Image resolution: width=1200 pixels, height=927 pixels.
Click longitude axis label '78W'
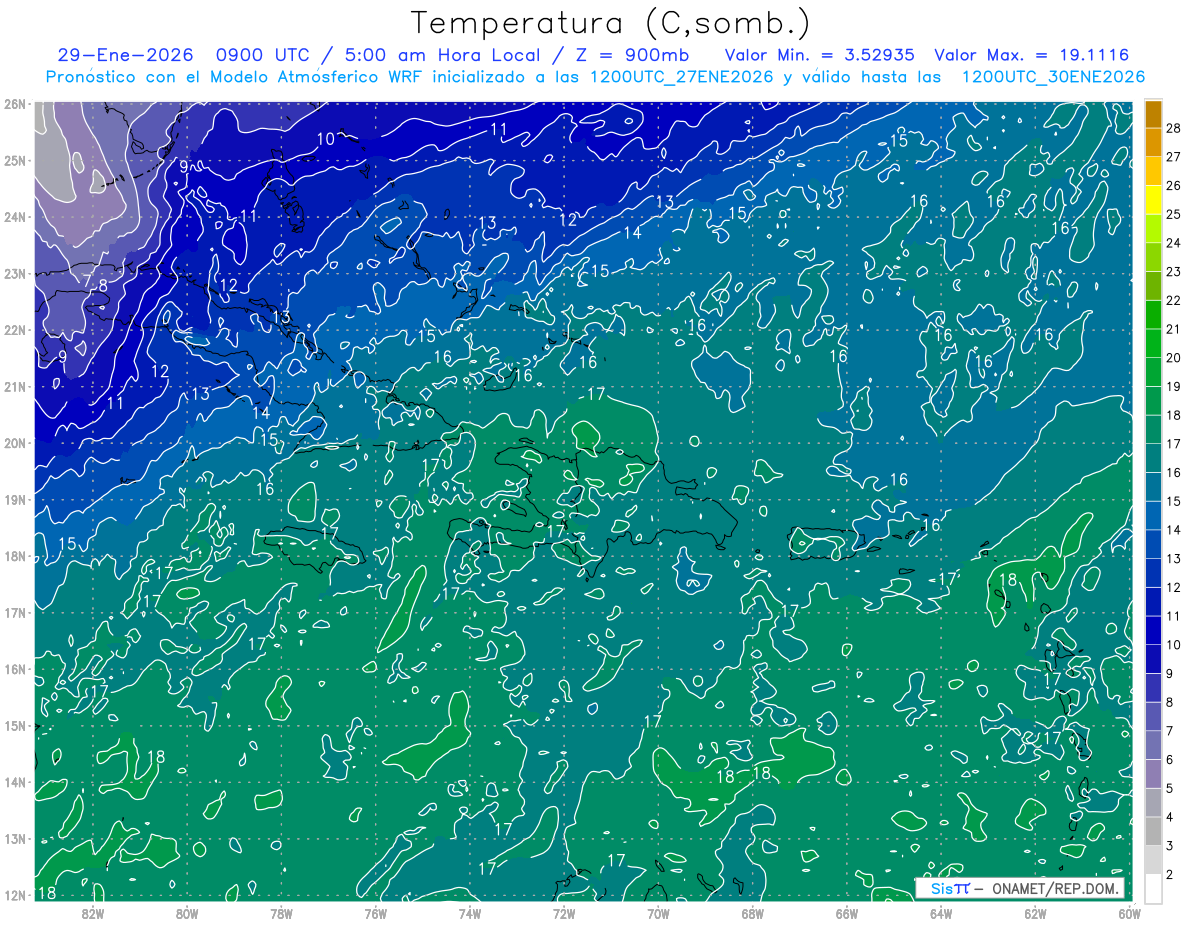pos(281,912)
